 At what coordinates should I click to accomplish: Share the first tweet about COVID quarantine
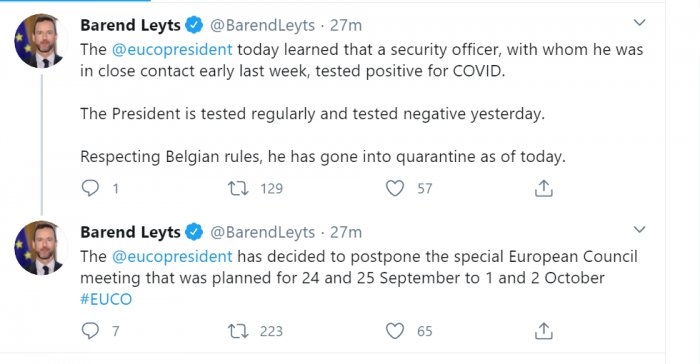(543, 188)
